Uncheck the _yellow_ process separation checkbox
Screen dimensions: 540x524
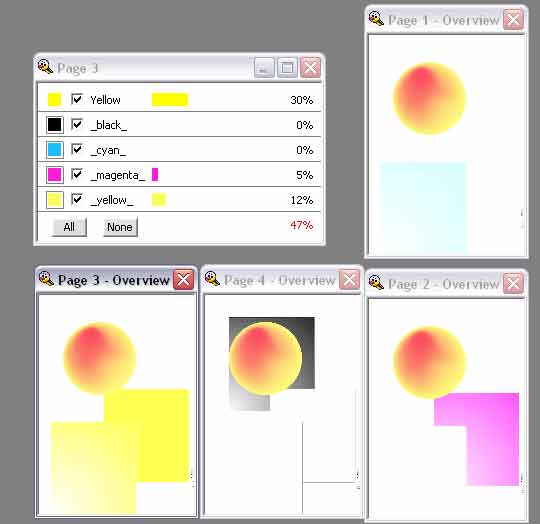point(76,199)
